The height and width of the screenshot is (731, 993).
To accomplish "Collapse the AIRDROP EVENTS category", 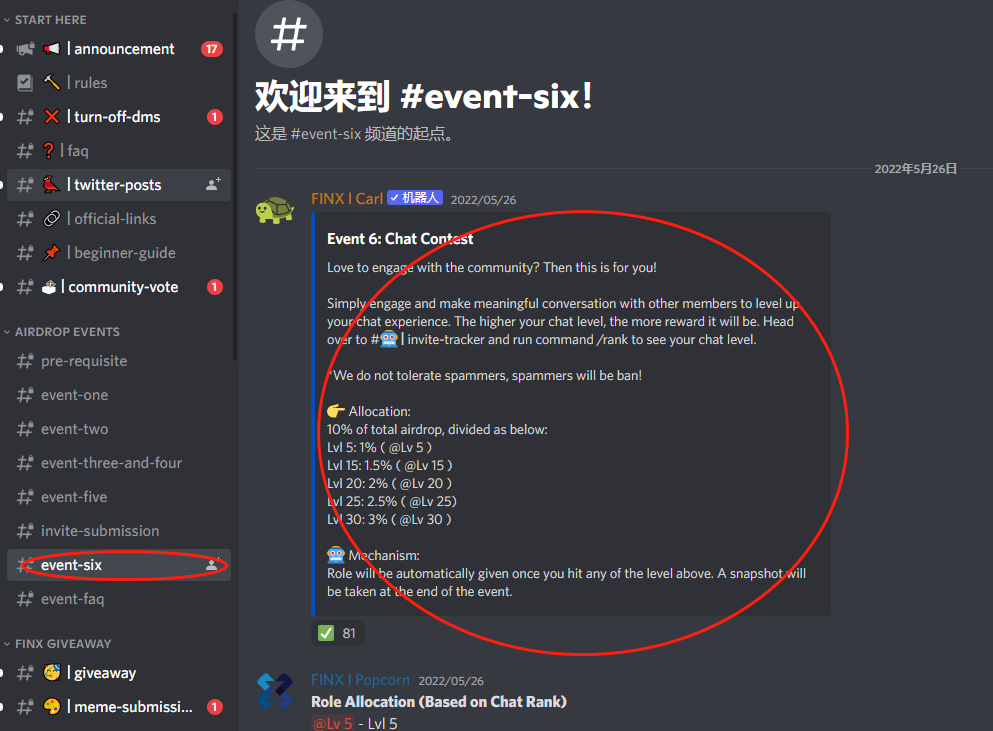I will point(61,331).
